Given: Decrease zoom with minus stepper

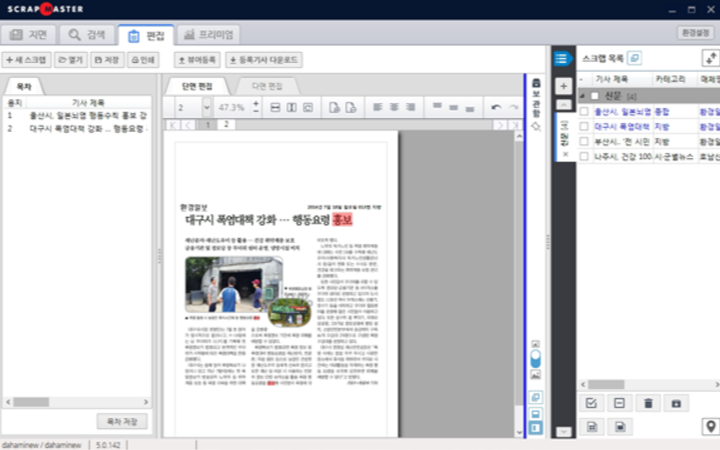Looking at the screenshot, I should [x=256, y=111].
